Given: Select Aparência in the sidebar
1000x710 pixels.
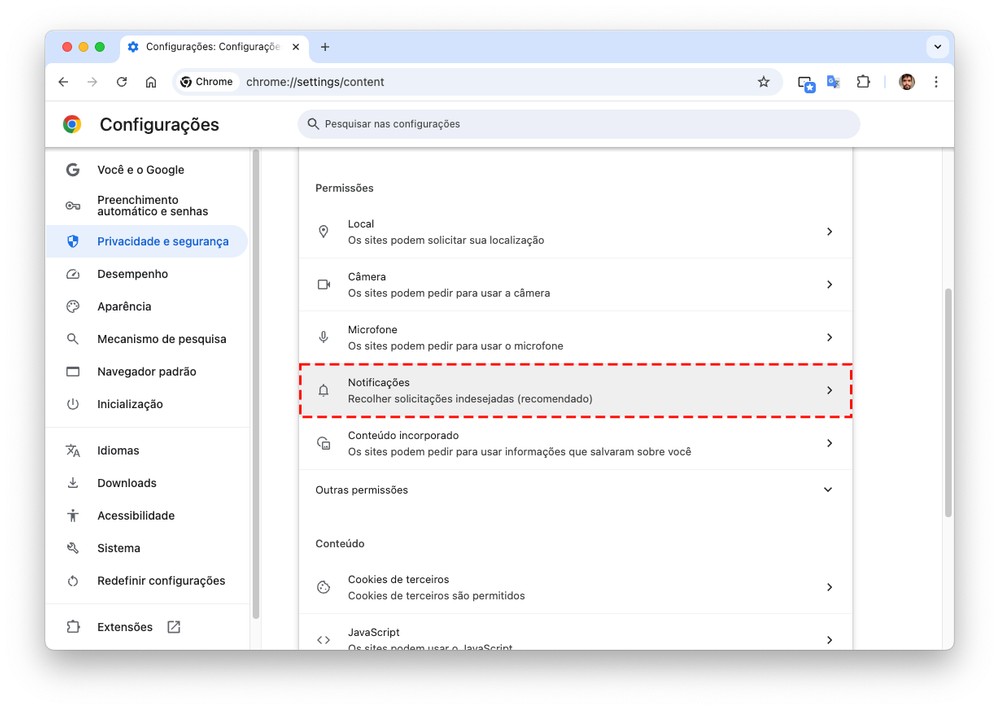Looking at the screenshot, I should coord(124,307).
